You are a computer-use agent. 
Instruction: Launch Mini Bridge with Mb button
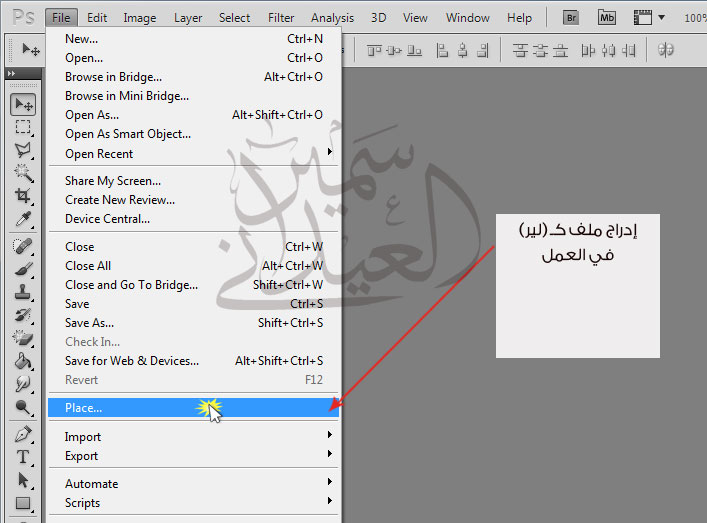pyautogui.click(x=606, y=18)
